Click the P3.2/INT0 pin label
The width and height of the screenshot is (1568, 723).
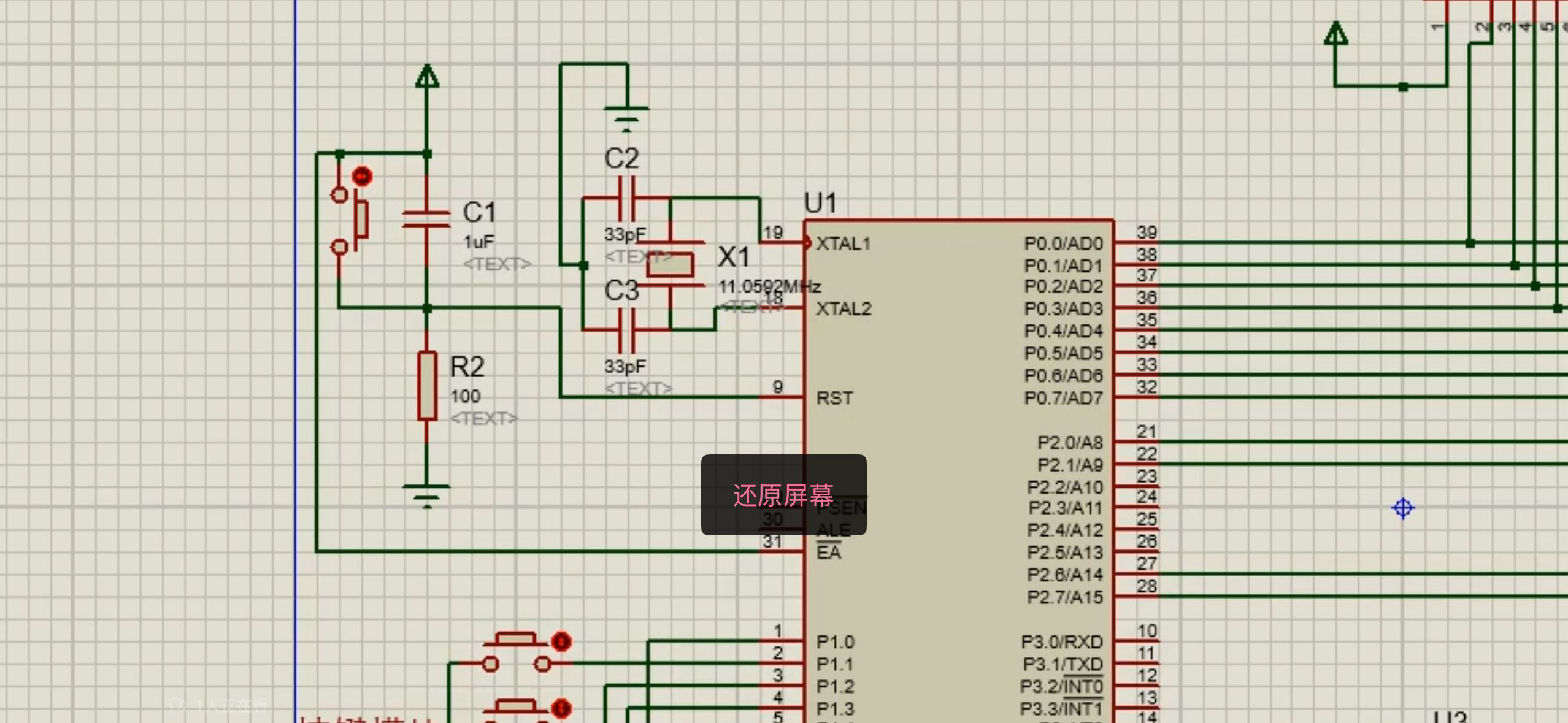tap(1061, 686)
